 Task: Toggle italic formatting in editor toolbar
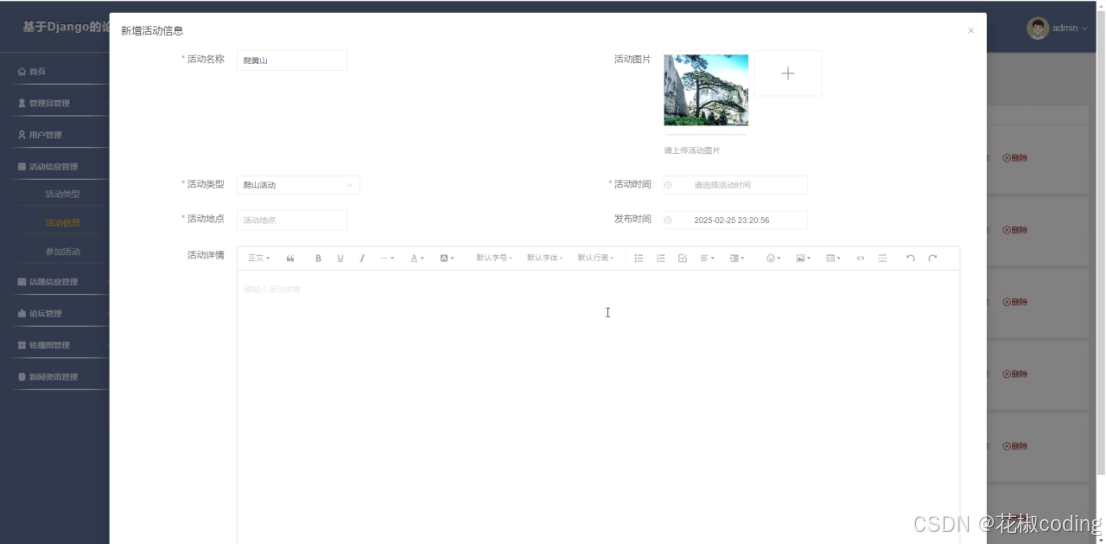coord(362,258)
